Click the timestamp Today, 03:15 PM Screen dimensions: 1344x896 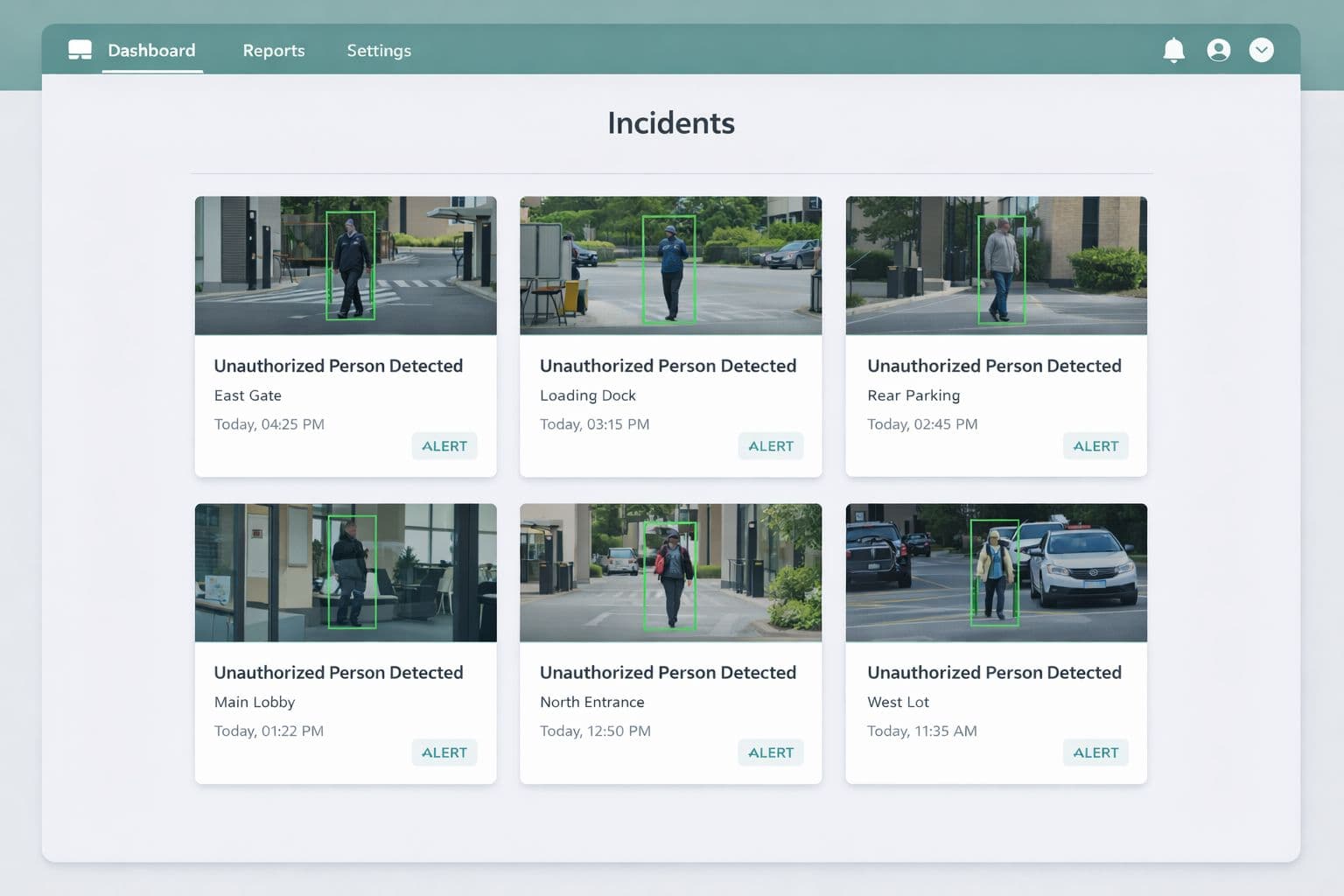tap(595, 424)
